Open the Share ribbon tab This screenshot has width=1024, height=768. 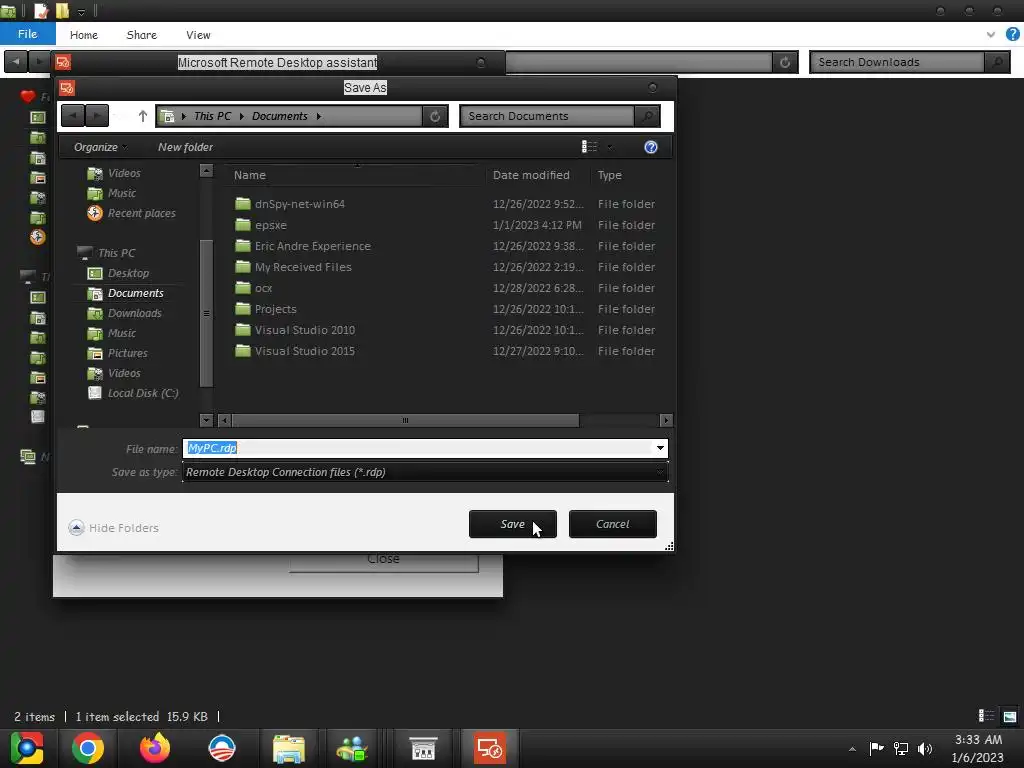[x=142, y=35]
